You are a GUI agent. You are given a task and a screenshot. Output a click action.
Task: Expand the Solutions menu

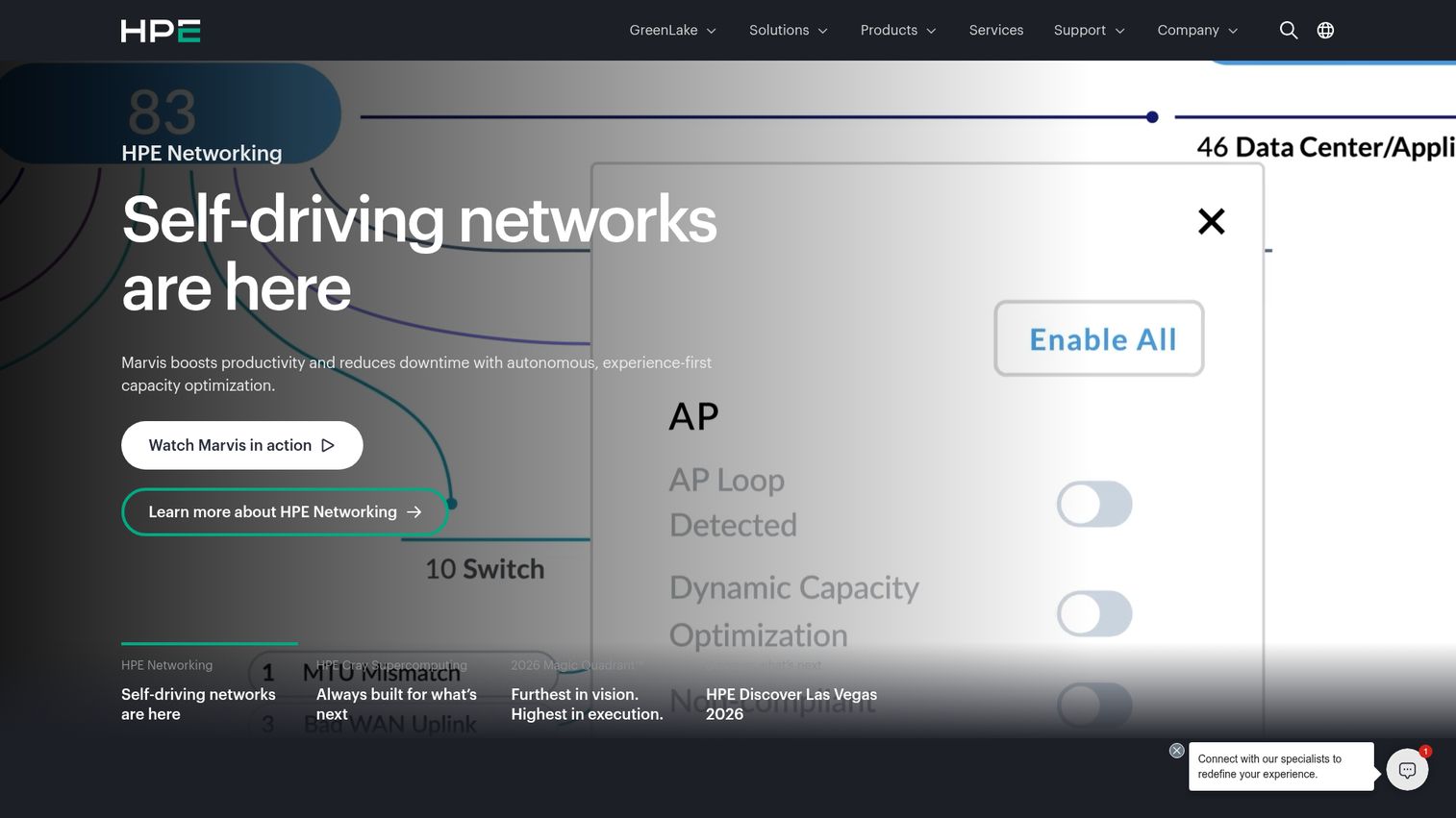(x=789, y=31)
